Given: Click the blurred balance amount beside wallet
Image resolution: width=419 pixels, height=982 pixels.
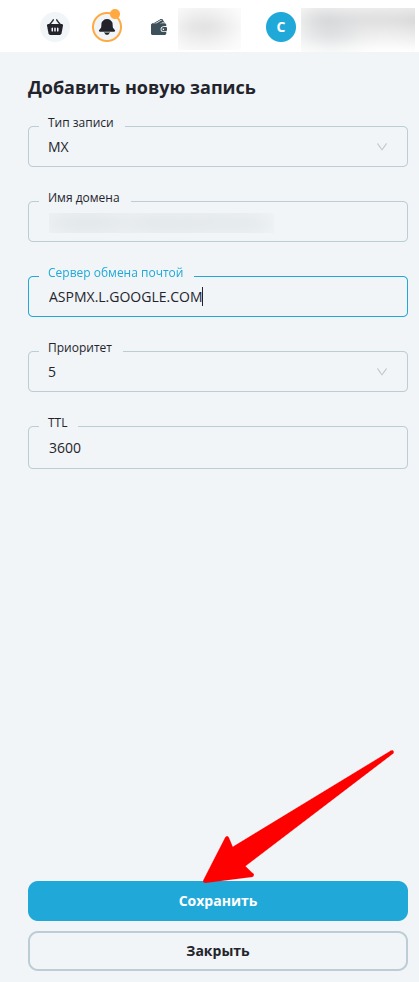Looking at the screenshot, I should tap(210, 28).
